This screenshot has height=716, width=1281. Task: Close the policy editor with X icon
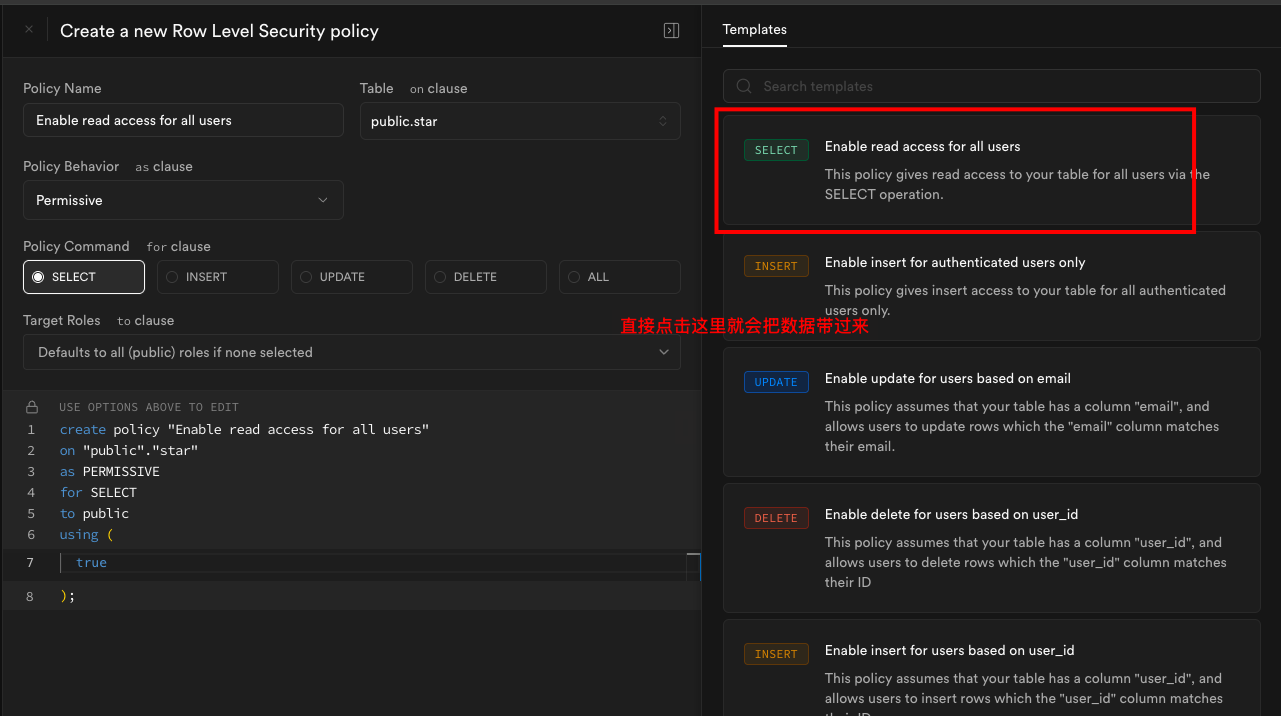pos(29,30)
